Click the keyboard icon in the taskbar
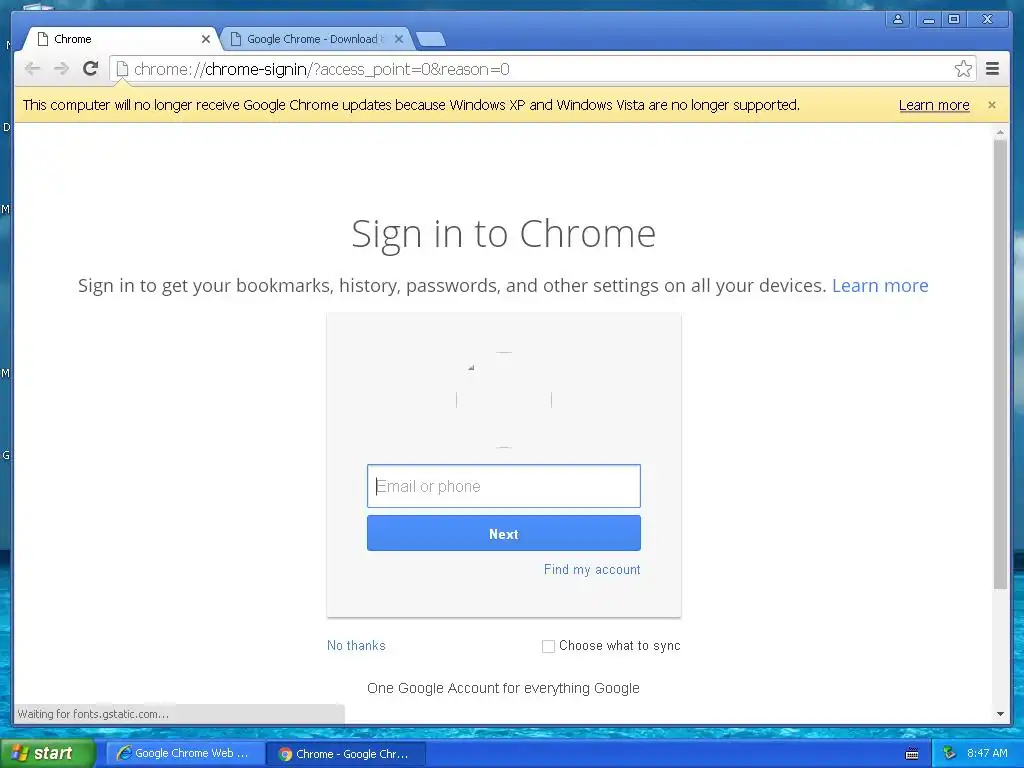1024x768 pixels. pos(912,754)
